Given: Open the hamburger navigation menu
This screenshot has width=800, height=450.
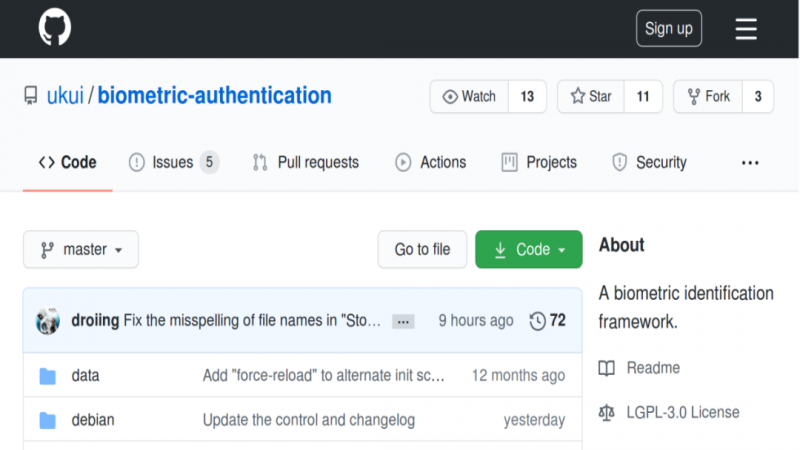Looking at the screenshot, I should pyautogui.click(x=746, y=29).
